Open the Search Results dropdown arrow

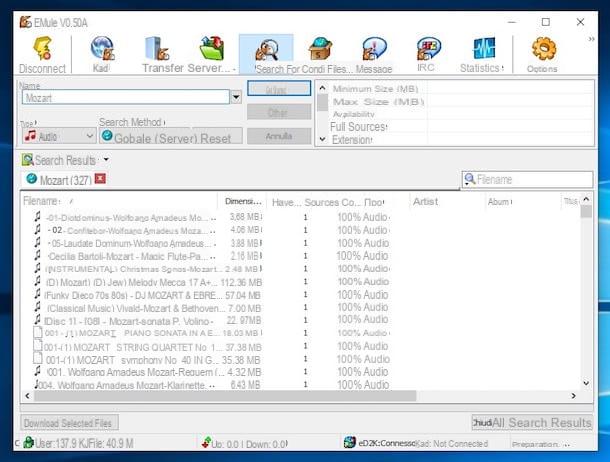(x=106, y=159)
